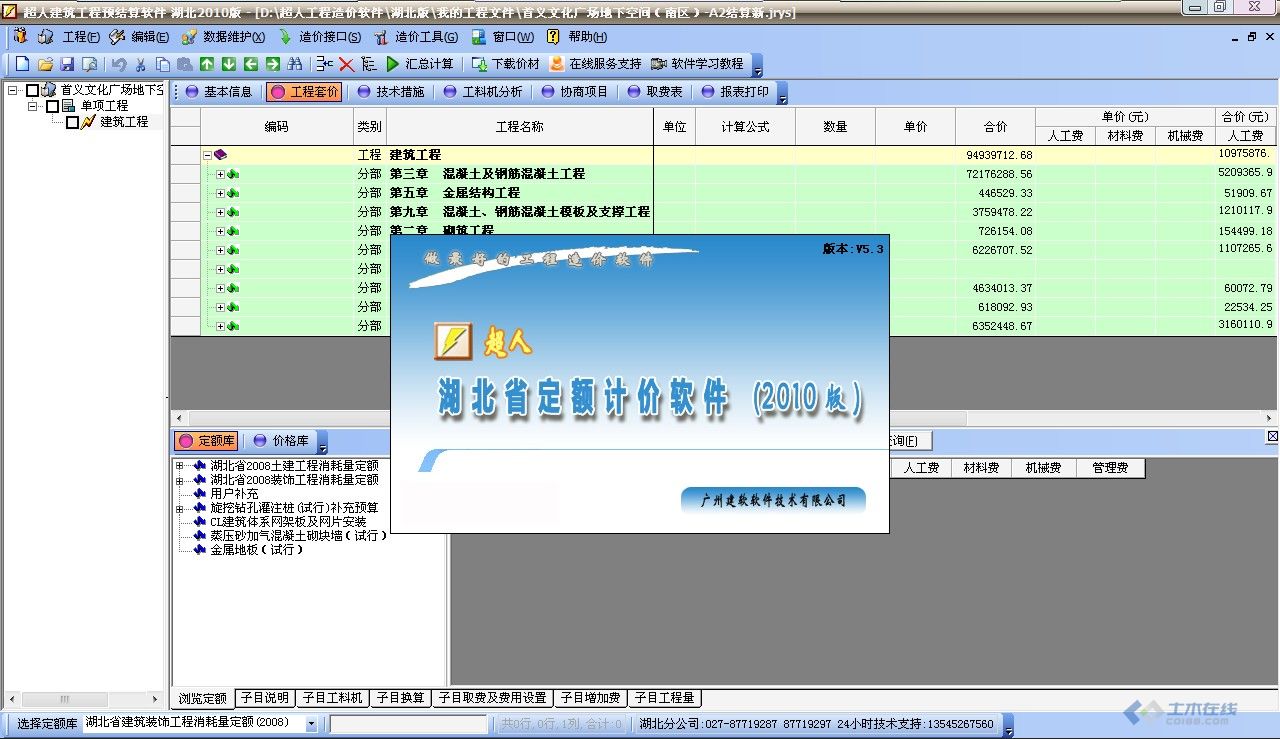
Task: Select the 基本信息 view option
Action: click(218, 92)
